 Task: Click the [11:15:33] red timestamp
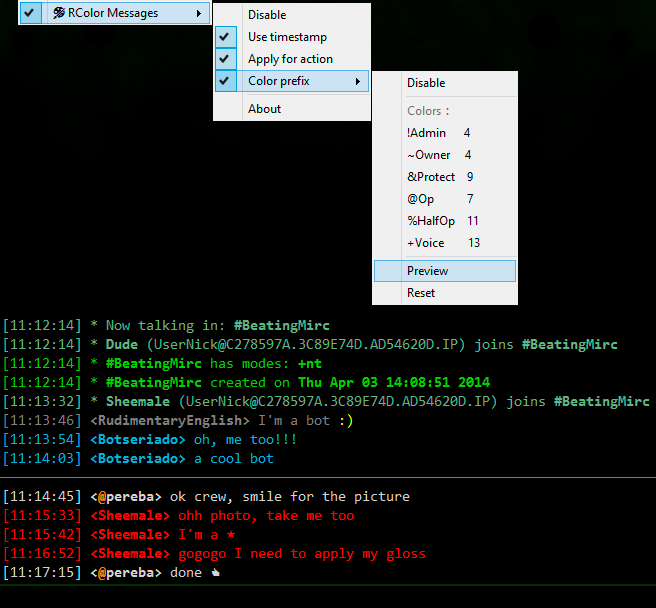(42, 516)
